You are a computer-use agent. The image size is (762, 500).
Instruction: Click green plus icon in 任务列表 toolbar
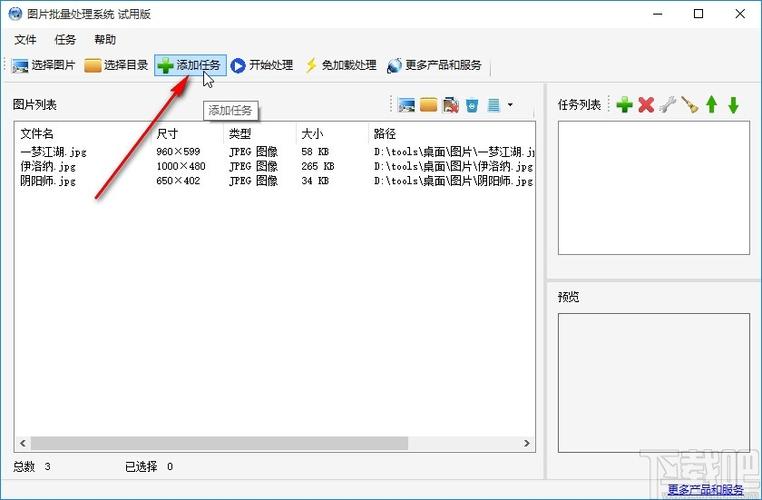tap(624, 104)
